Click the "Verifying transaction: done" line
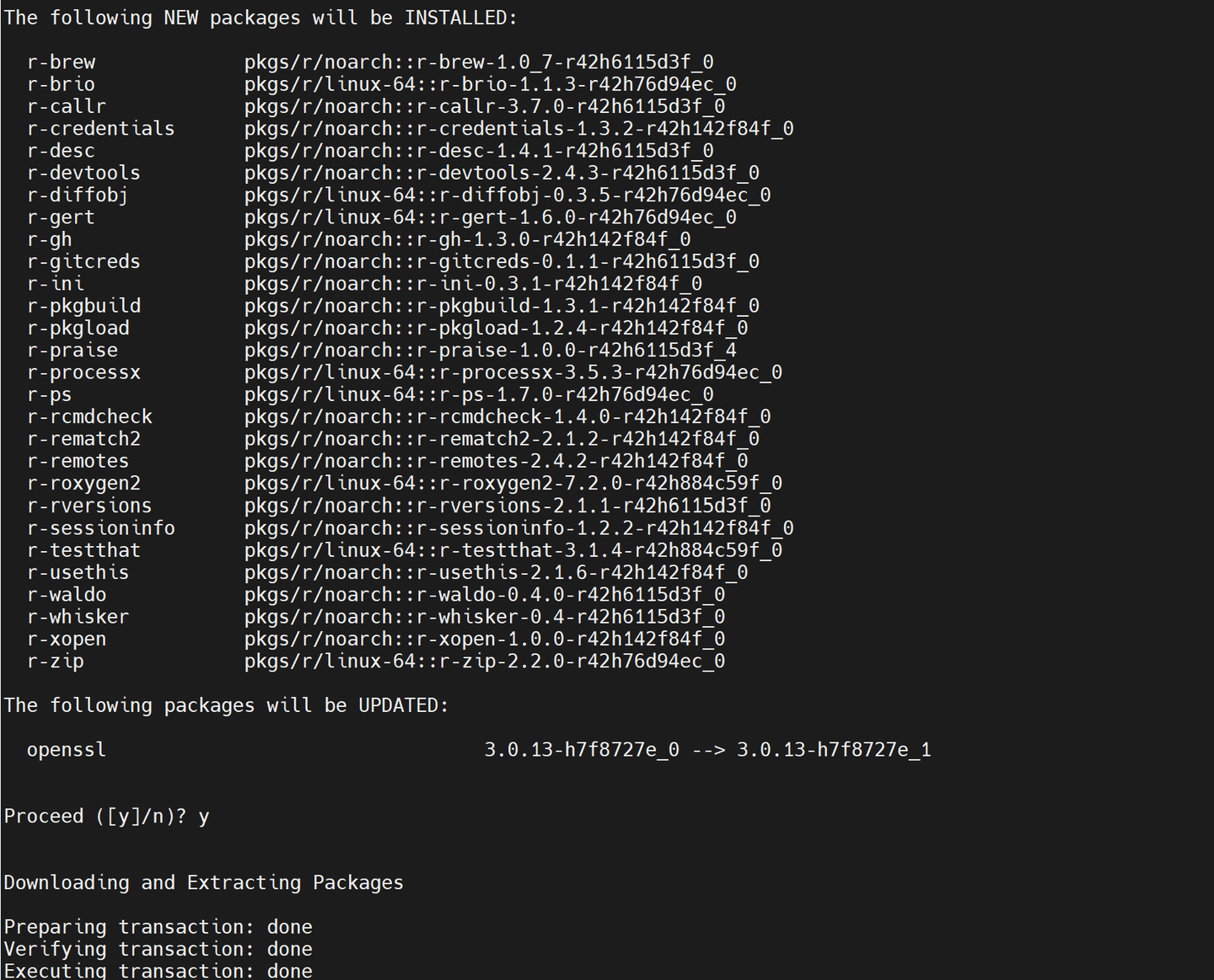 (x=158, y=950)
